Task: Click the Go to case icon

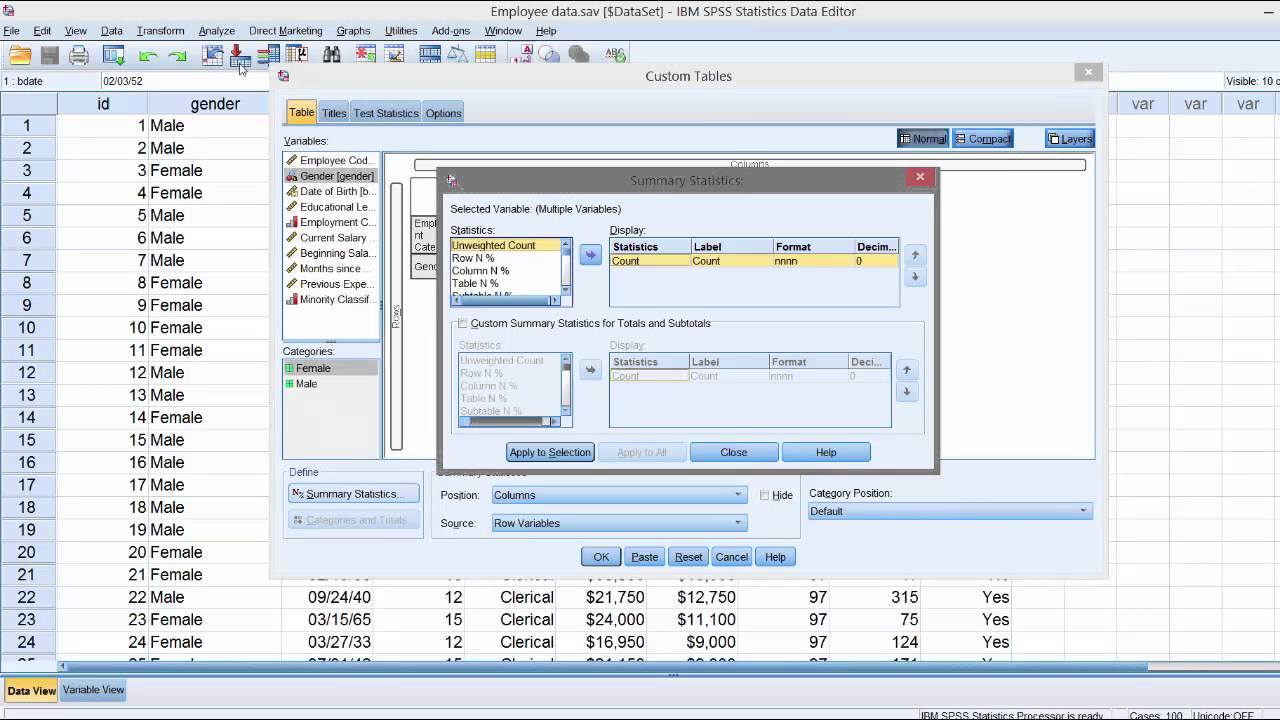Action: click(x=212, y=55)
